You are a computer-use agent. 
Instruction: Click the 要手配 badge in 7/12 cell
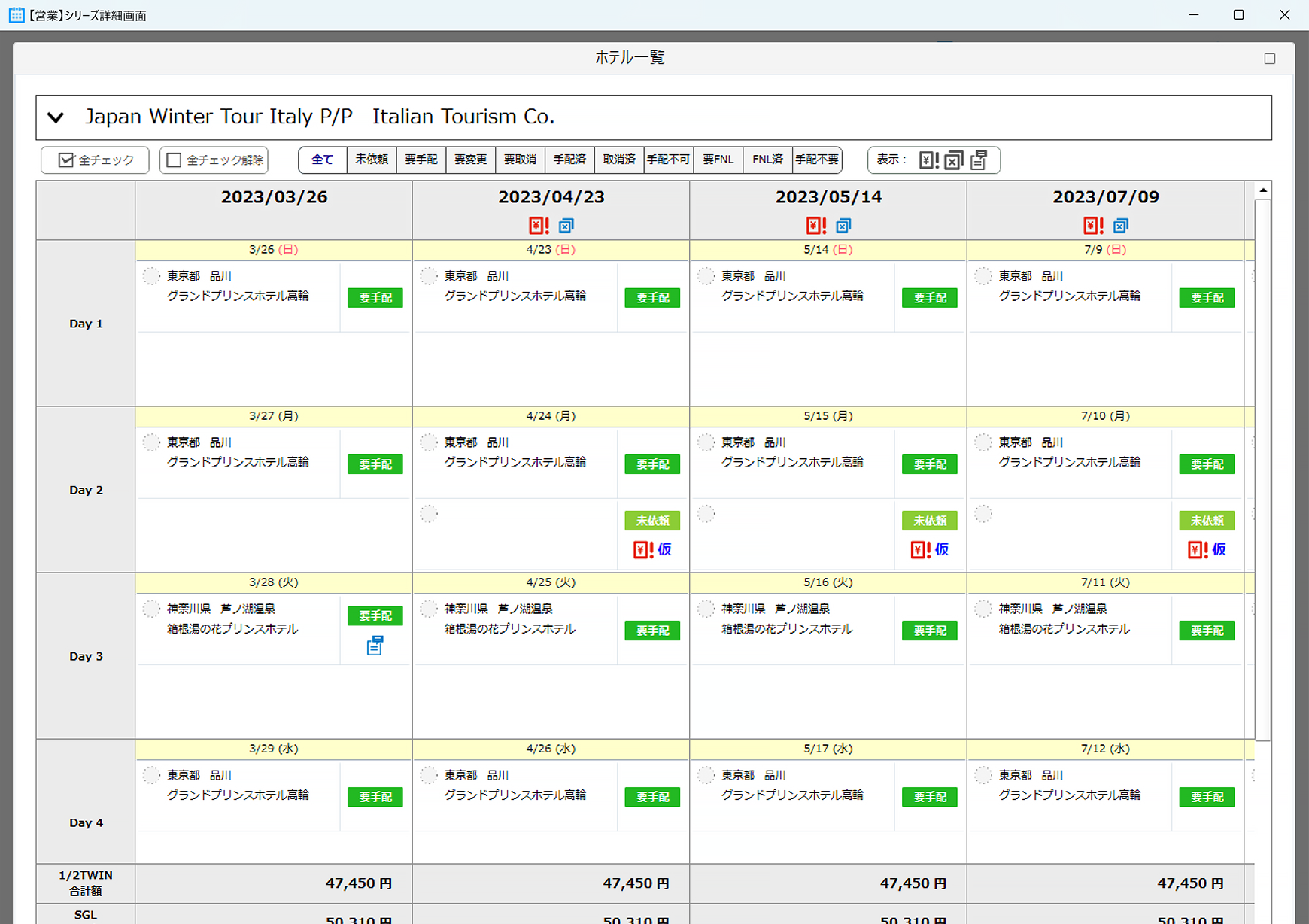[1207, 797]
